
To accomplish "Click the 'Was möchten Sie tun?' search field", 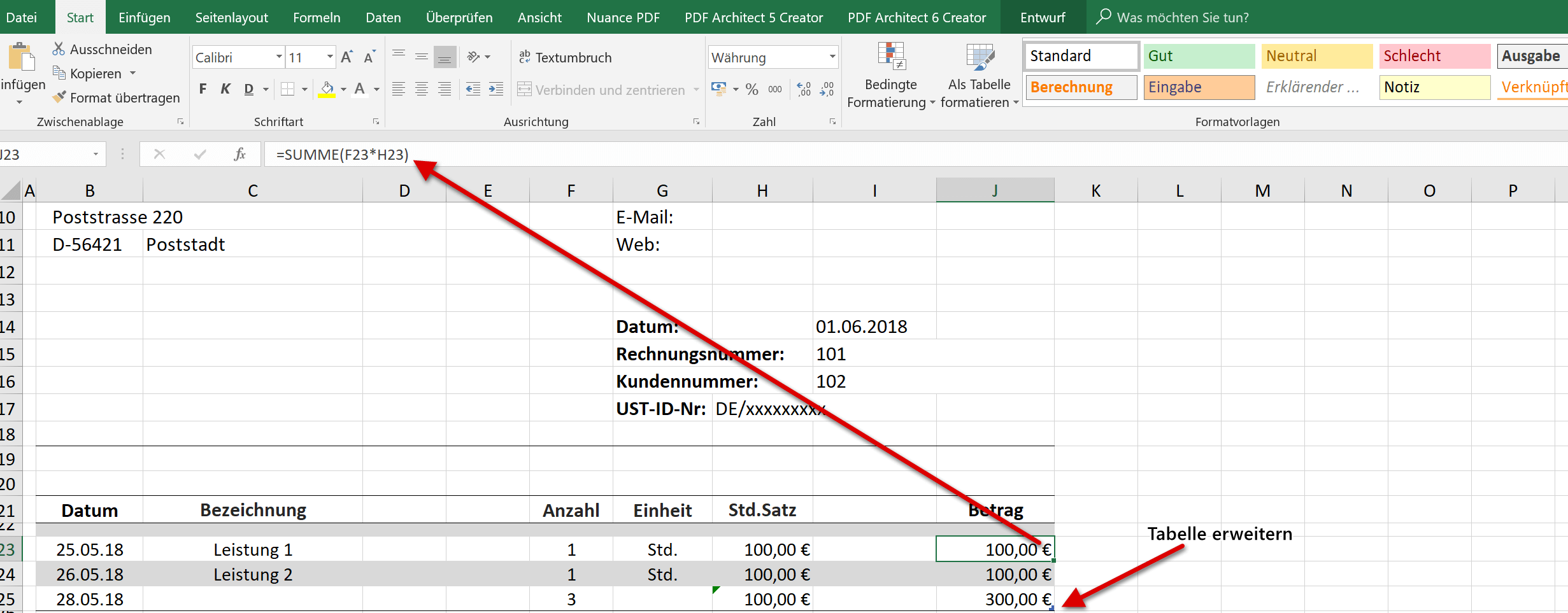I will click(x=1182, y=17).
